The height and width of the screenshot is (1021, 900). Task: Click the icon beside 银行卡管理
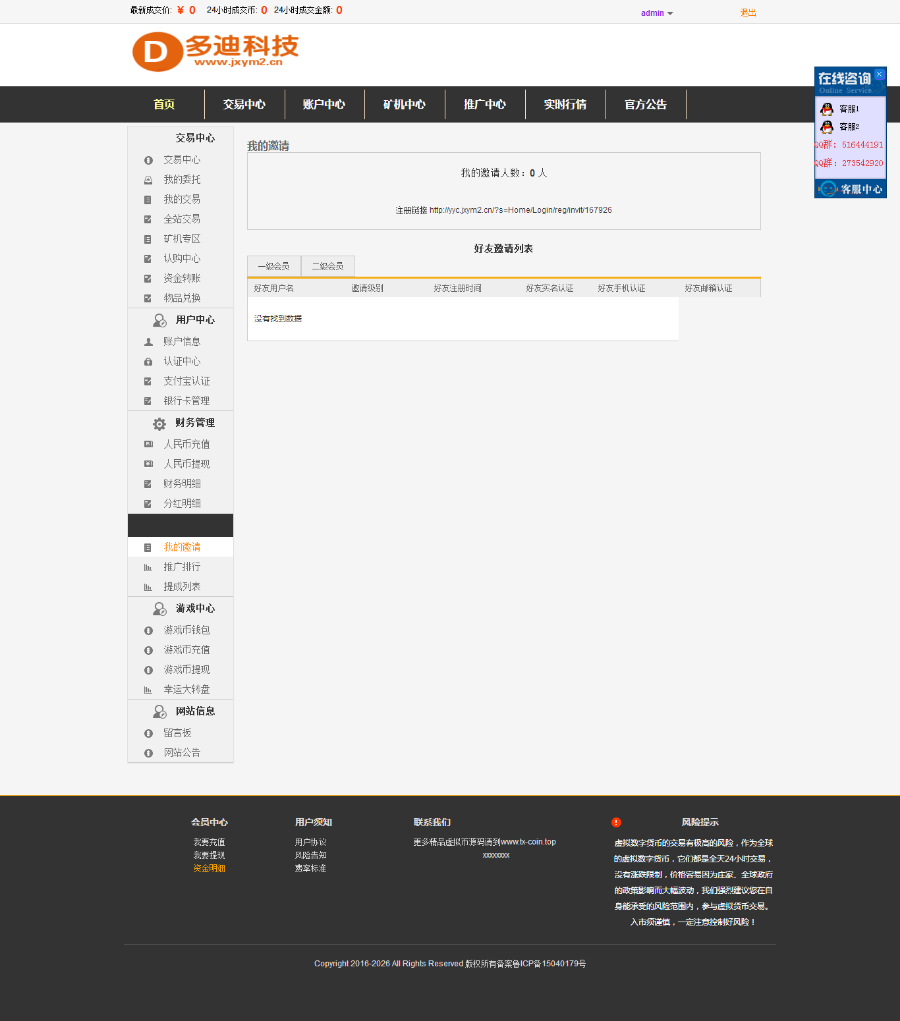(148, 401)
